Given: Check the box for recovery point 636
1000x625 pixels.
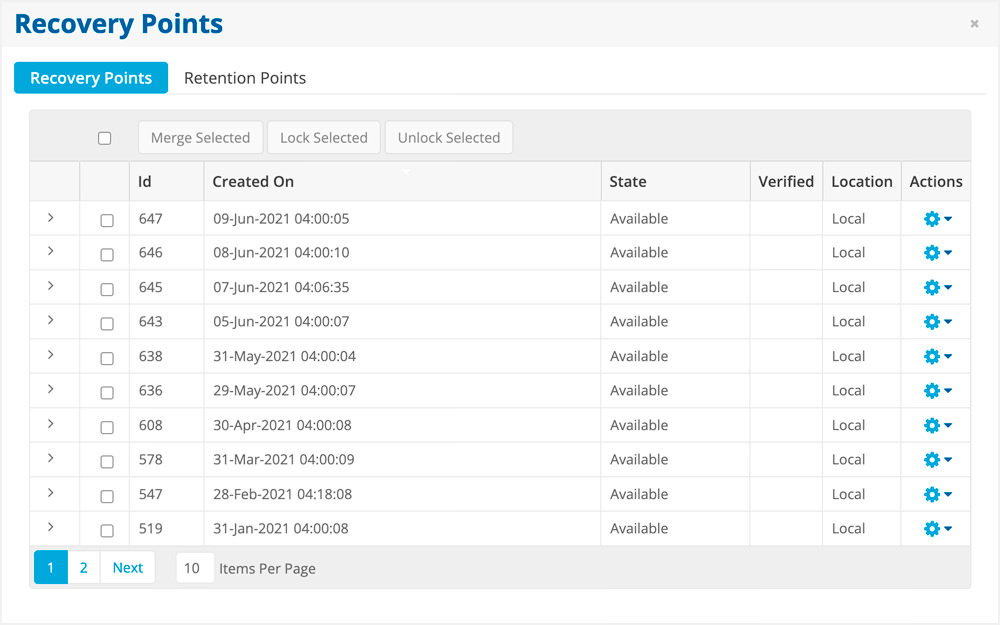Looking at the screenshot, I should (107, 393).
